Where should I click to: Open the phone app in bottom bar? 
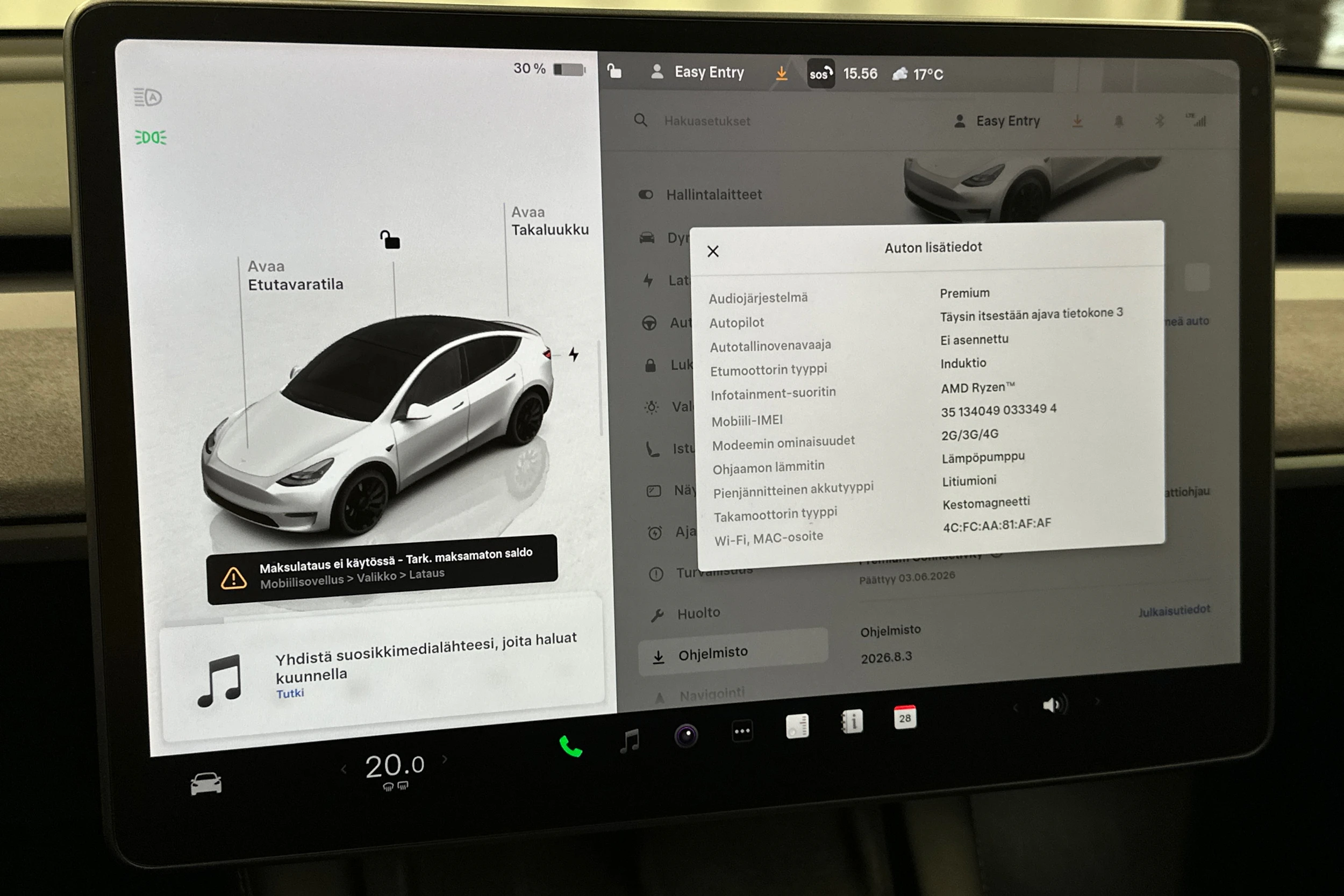570,746
